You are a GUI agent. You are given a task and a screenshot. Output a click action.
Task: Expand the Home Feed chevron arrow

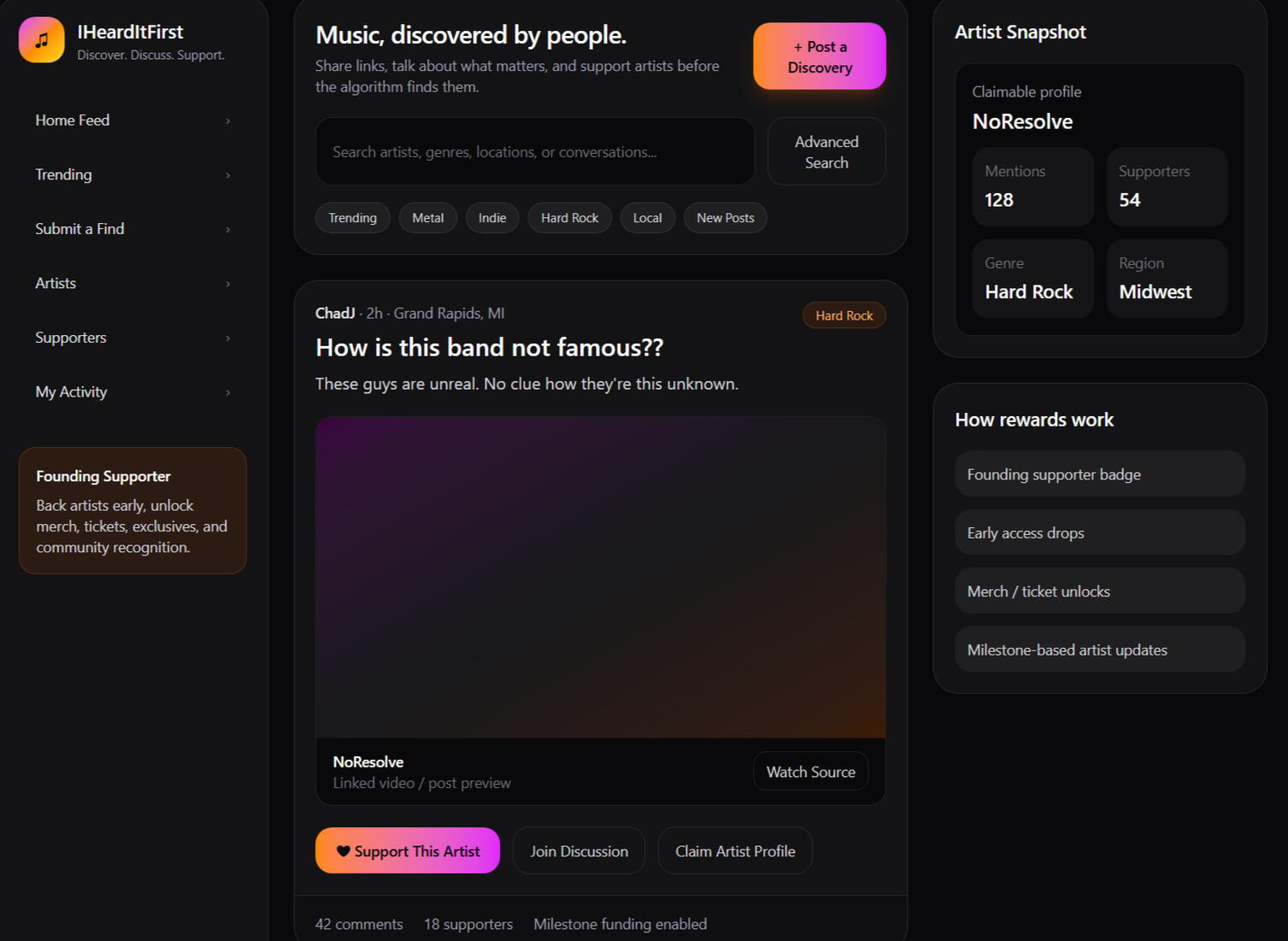coord(227,121)
